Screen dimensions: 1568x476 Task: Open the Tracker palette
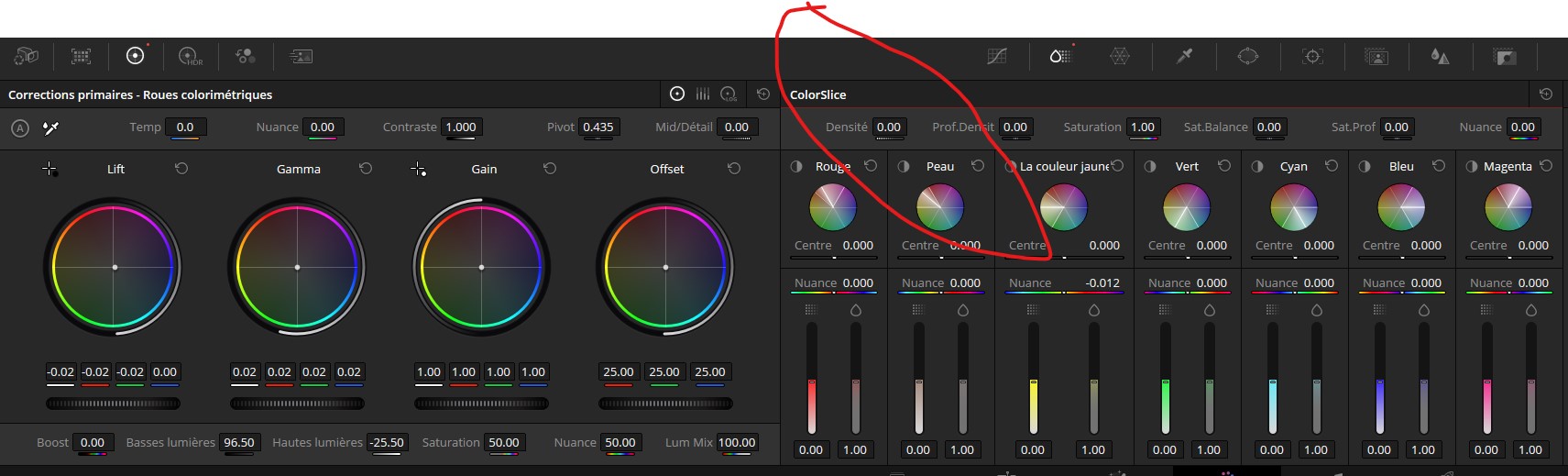pyautogui.click(x=1312, y=56)
